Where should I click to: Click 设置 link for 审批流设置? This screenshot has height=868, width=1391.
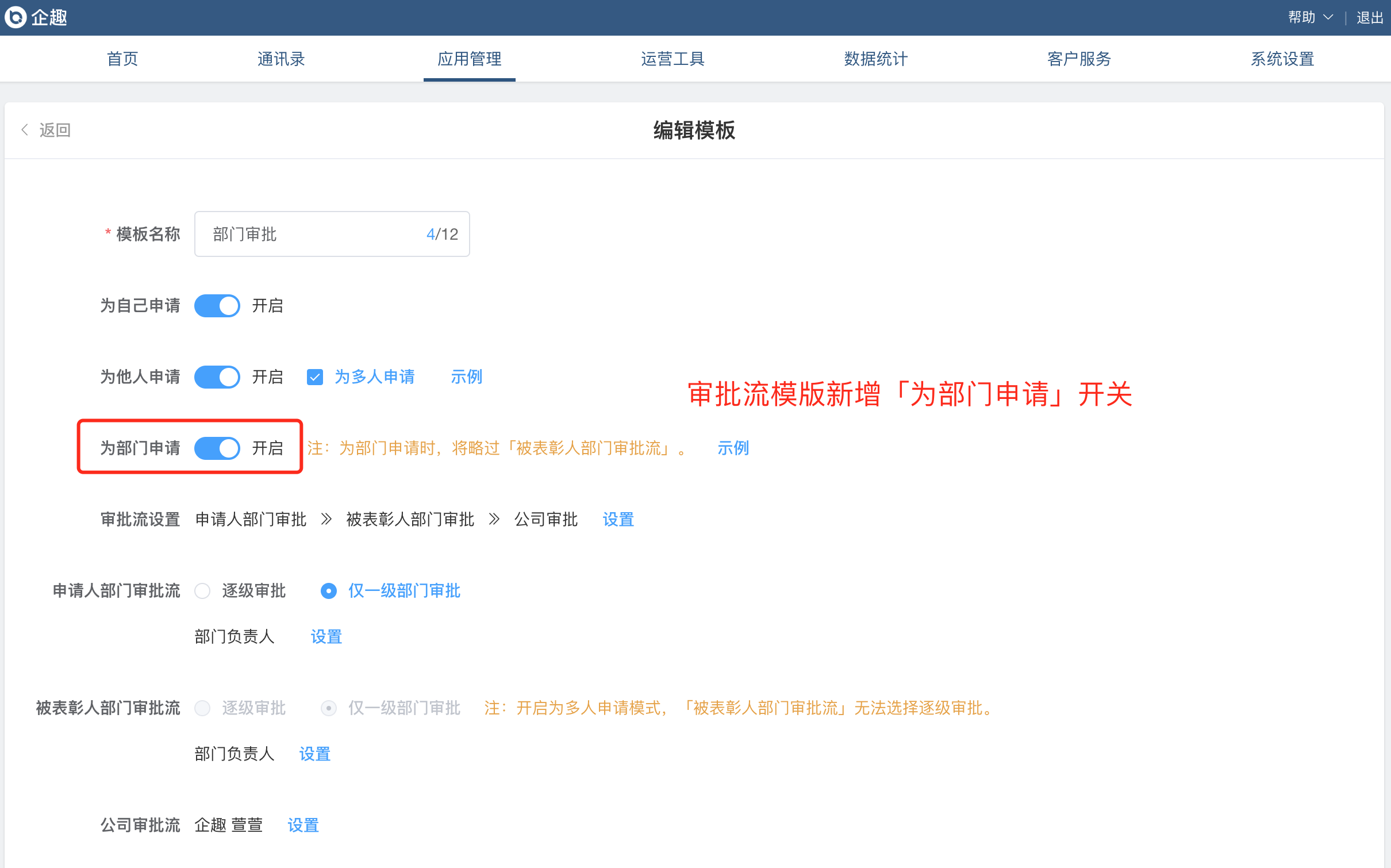click(618, 520)
